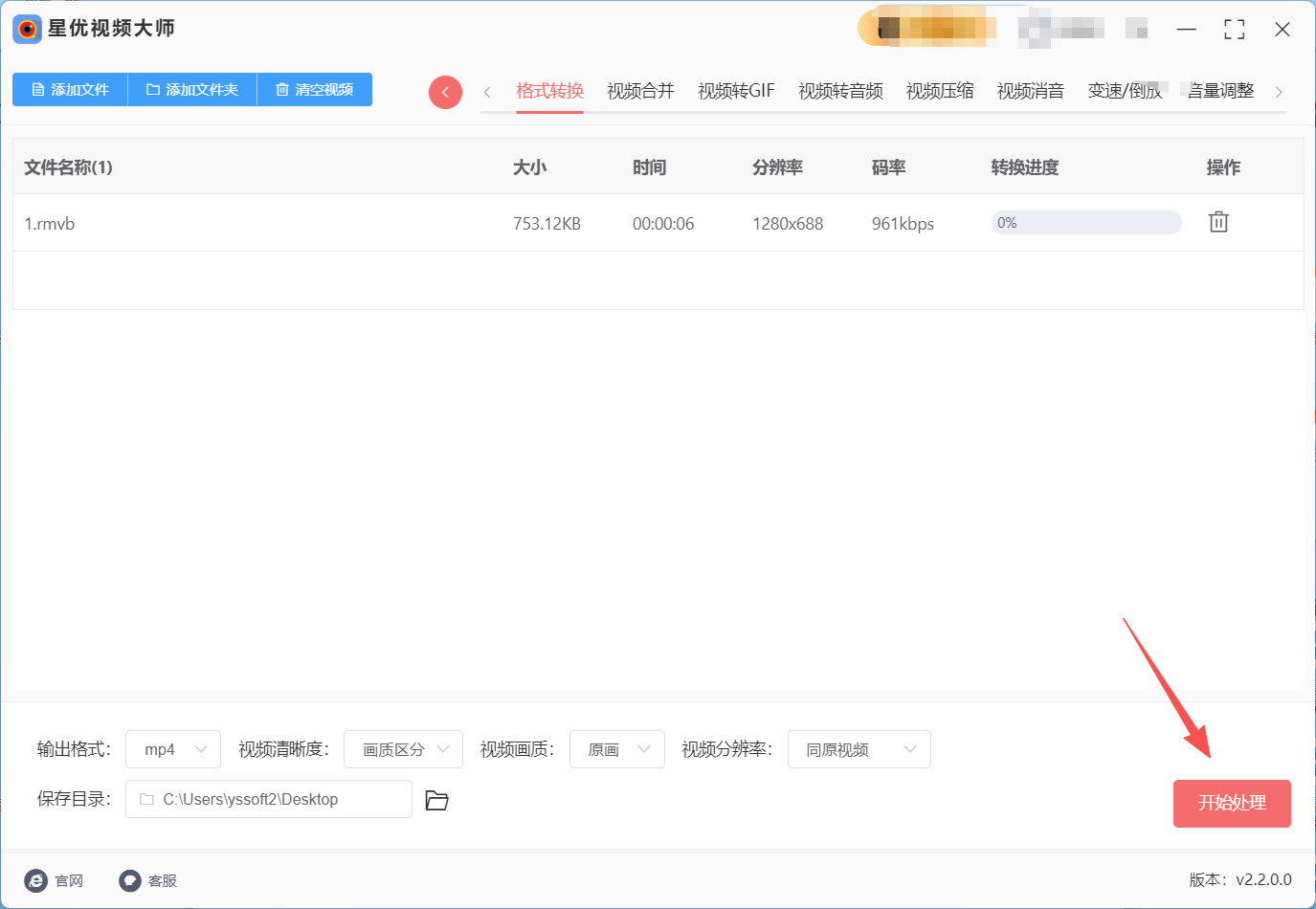Open the 官网 website icon
Screen dimensions: 1316x909
pos(36,880)
